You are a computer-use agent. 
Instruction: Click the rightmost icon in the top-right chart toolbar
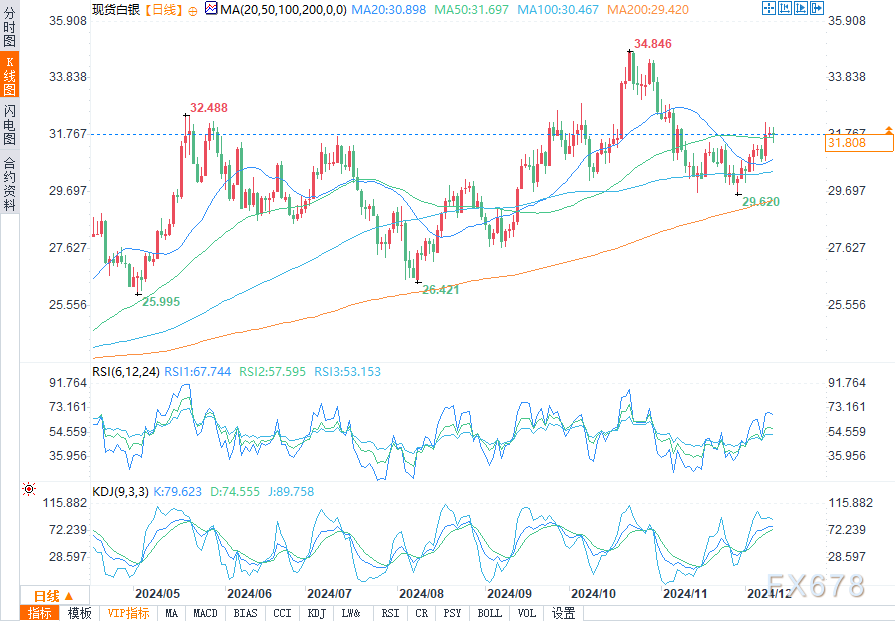[816, 8]
